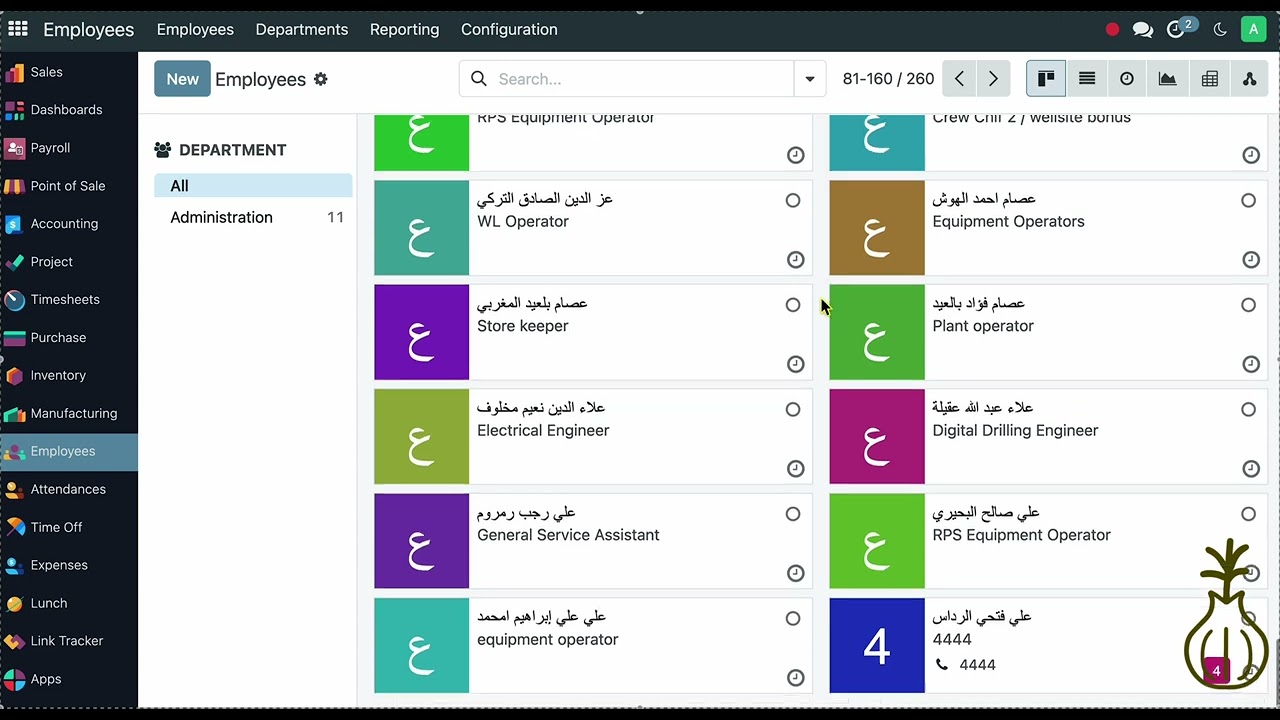Toggle presence circle on Equipment Operators card
The width and height of the screenshot is (1280, 720).
pyautogui.click(x=1249, y=201)
